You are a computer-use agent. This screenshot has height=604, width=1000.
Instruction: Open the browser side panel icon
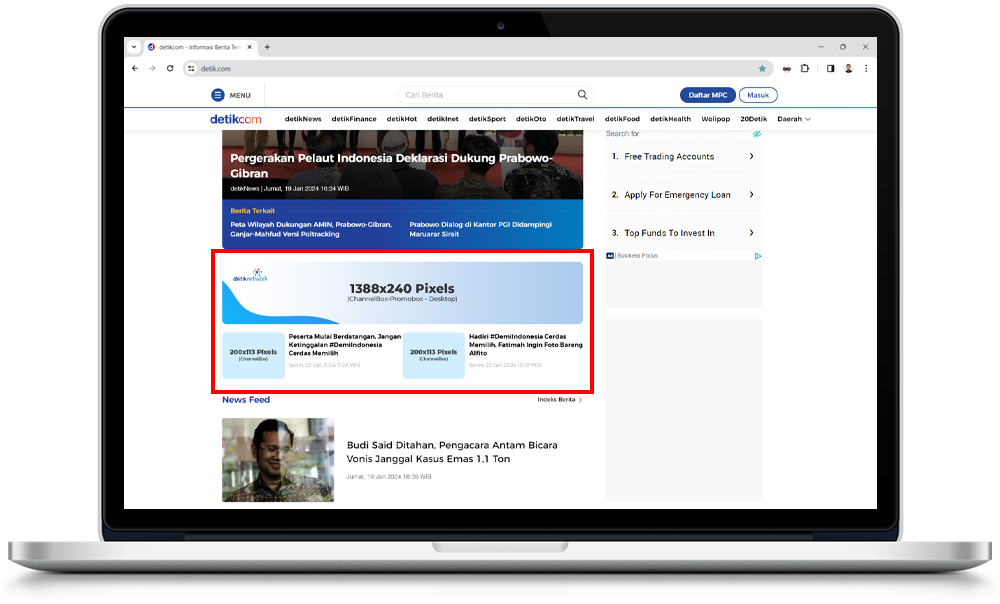829,69
